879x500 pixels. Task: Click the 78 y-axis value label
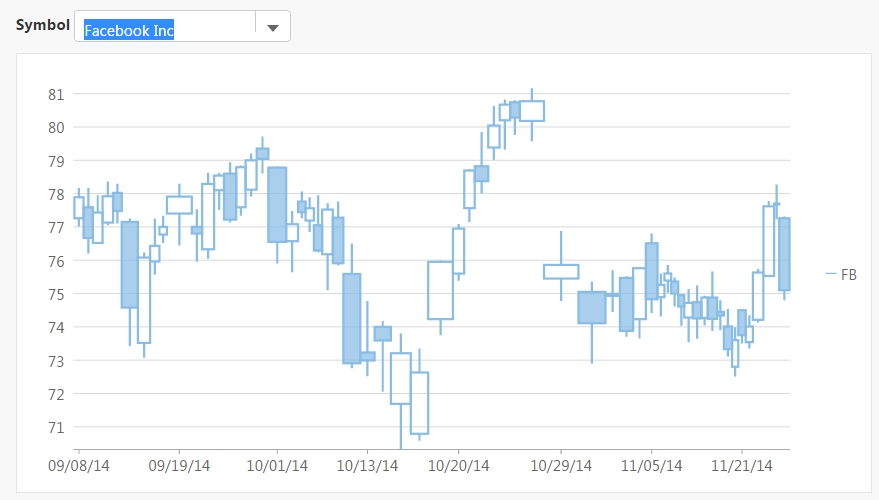(x=56, y=195)
